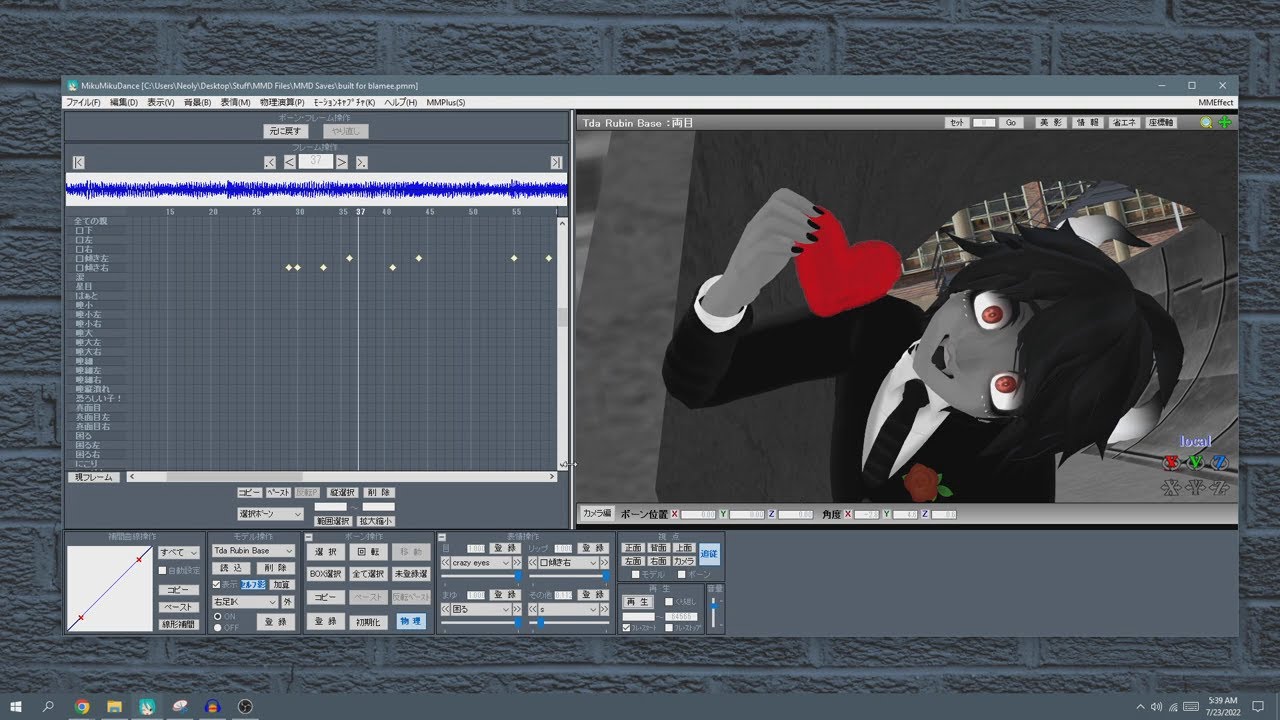Click the 物理 physics button

[411, 621]
